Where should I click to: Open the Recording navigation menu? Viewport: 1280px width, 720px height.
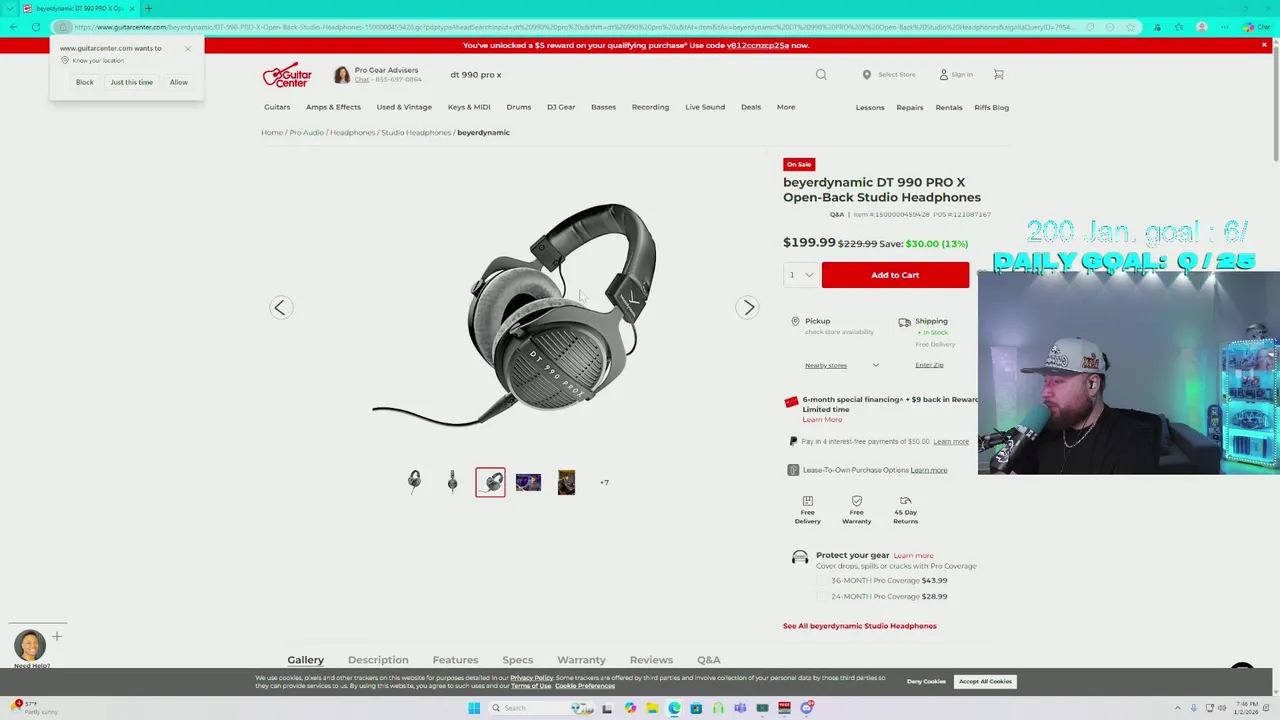[650, 107]
